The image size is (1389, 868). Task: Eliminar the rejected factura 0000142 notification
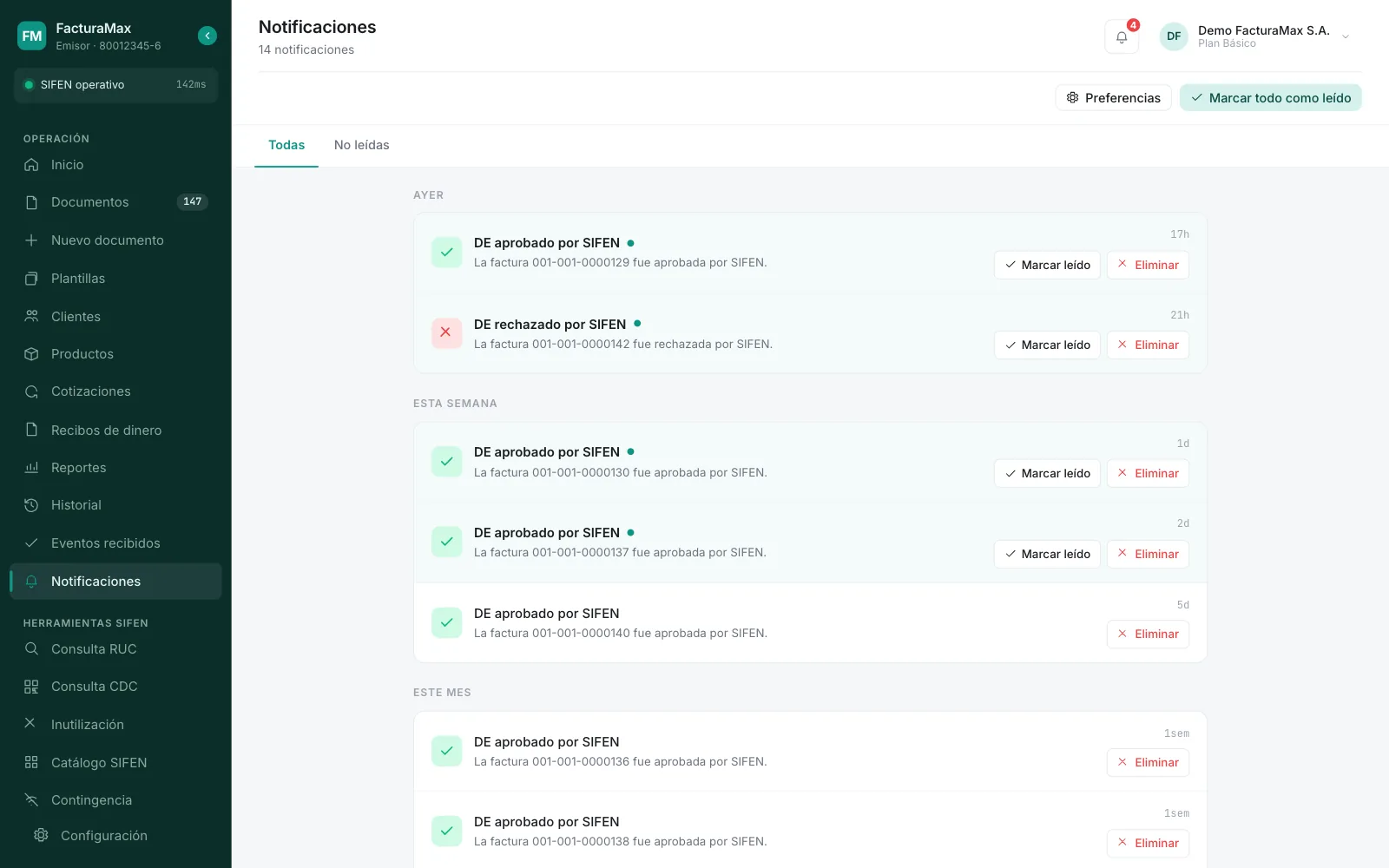(x=1148, y=345)
